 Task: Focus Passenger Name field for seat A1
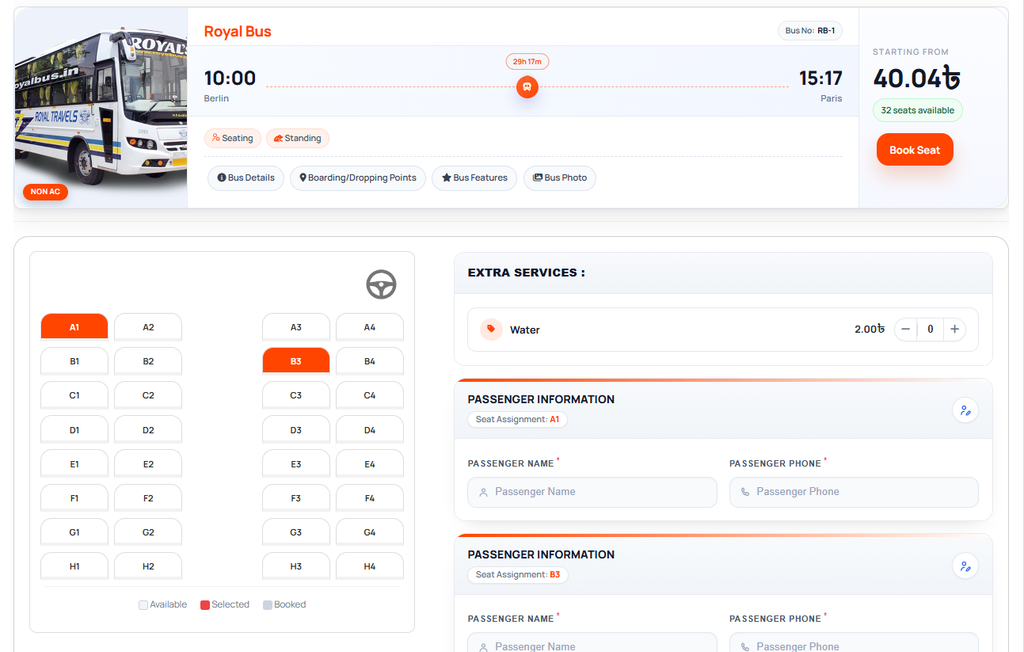592,492
